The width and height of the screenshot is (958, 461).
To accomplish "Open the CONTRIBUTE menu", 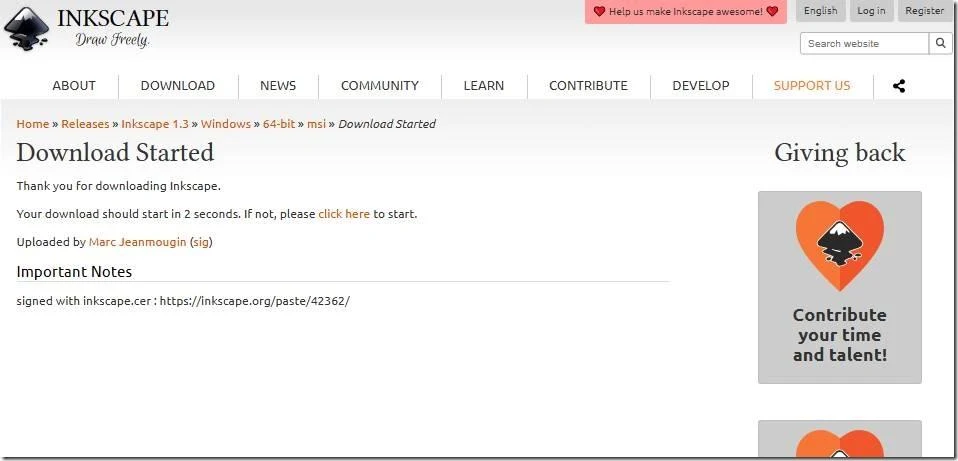I will coord(588,86).
